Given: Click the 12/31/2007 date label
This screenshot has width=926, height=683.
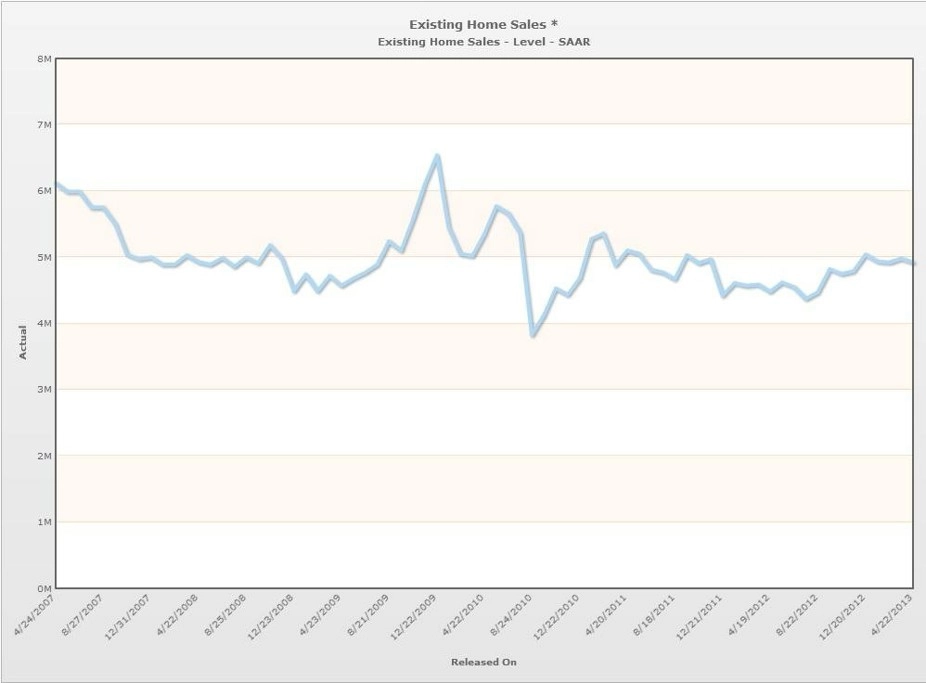Looking at the screenshot, I should [127, 617].
